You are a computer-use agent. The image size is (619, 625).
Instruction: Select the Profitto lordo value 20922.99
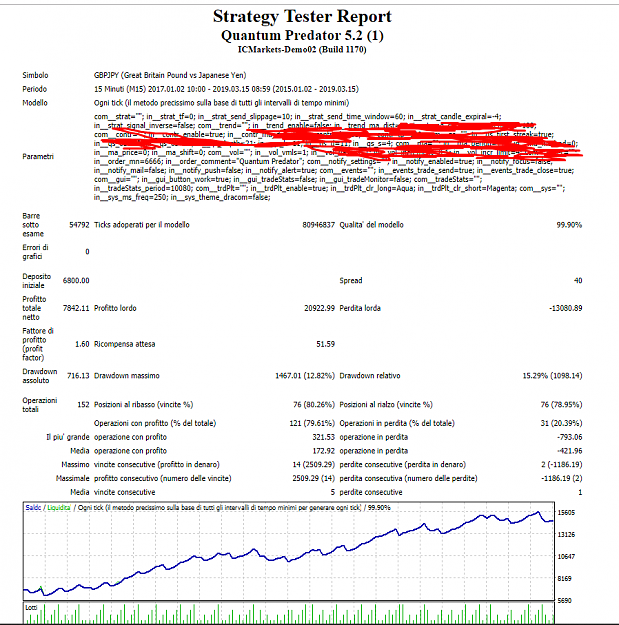pyautogui.click(x=319, y=308)
